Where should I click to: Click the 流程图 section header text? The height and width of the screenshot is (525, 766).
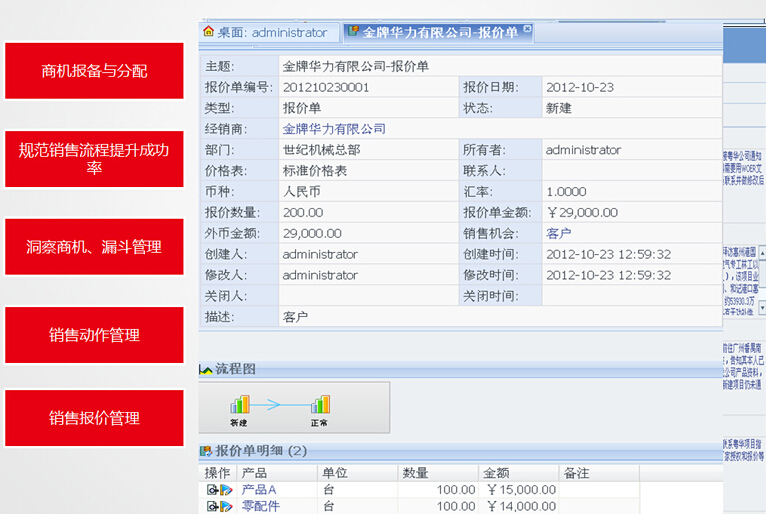[x=235, y=369]
